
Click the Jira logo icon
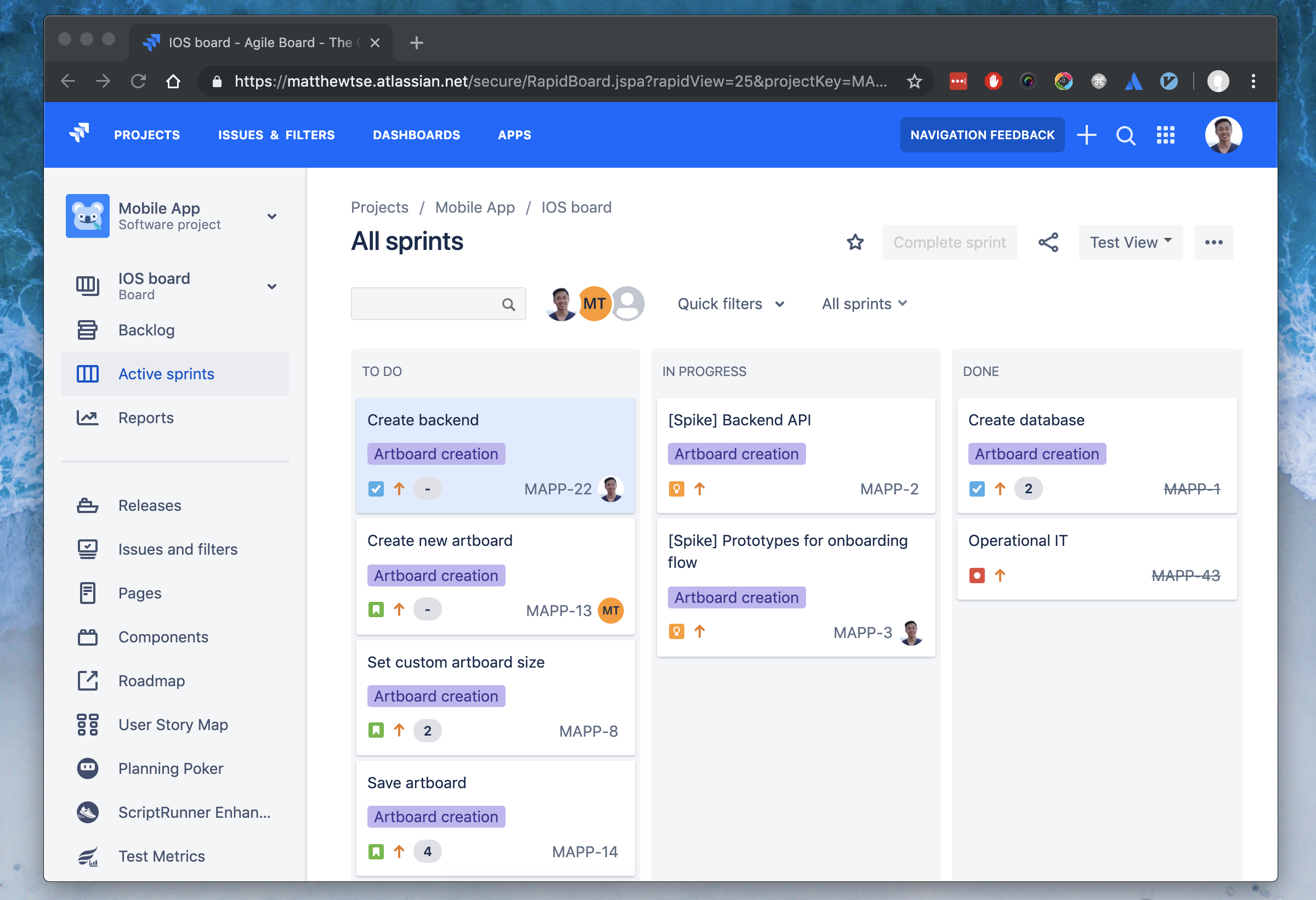(80, 134)
